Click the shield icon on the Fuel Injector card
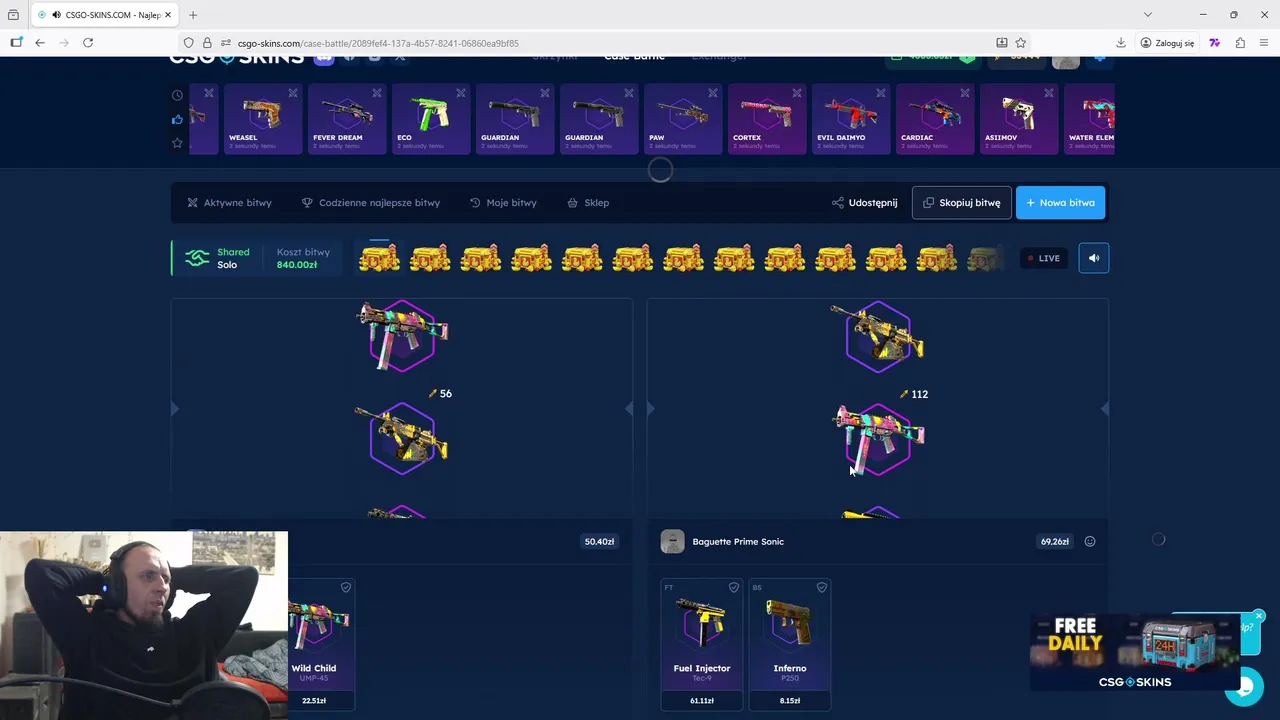This screenshot has width=1280, height=720. [734, 587]
